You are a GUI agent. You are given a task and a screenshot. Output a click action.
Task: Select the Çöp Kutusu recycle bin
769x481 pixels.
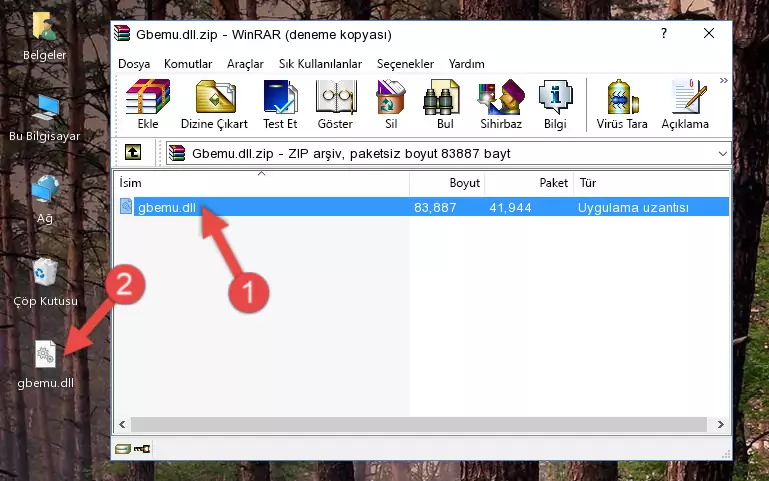tap(45, 282)
